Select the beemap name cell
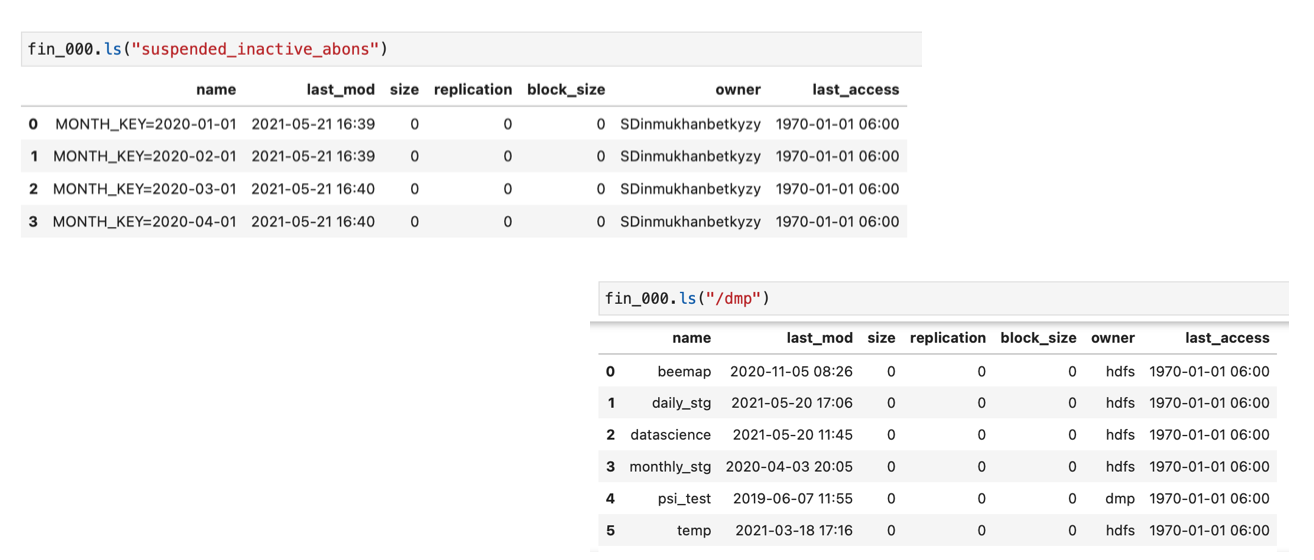 [685, 371]
